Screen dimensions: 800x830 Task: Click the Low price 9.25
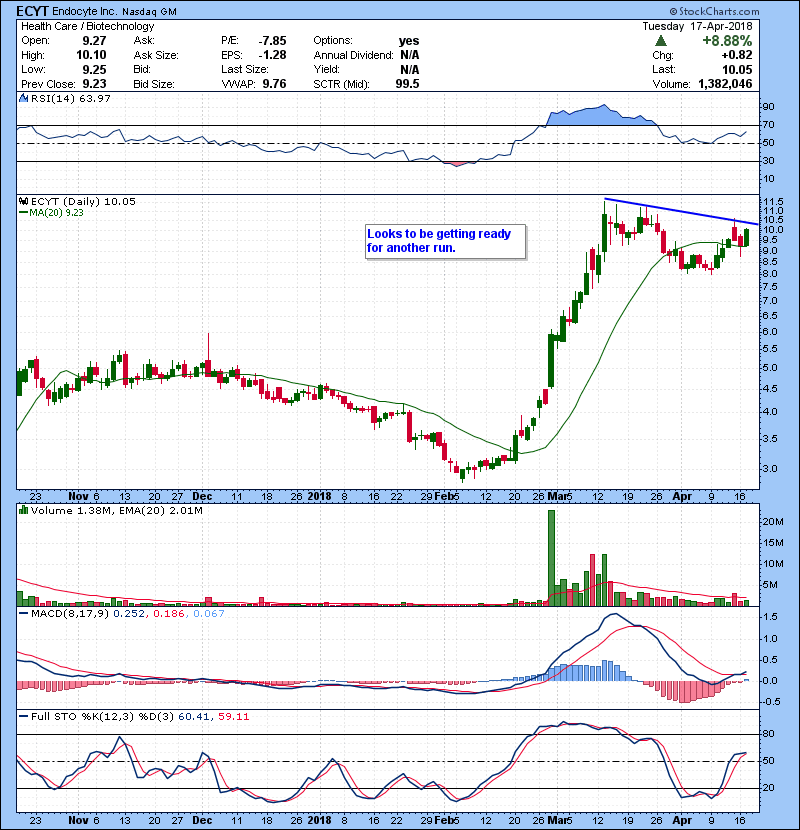(x=94, y=69)
